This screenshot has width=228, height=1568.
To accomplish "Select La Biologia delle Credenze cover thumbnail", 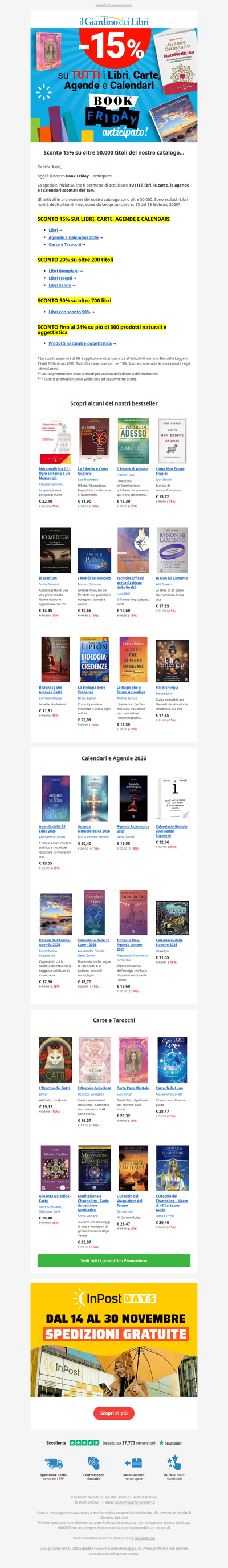I will (x=94, y=660).
